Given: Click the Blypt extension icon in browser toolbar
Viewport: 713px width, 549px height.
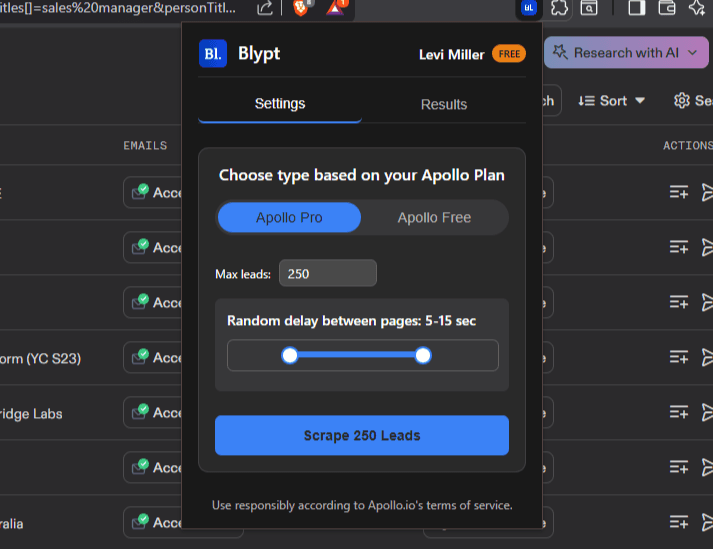Looking at the screenshot, I should coord(528,8).
